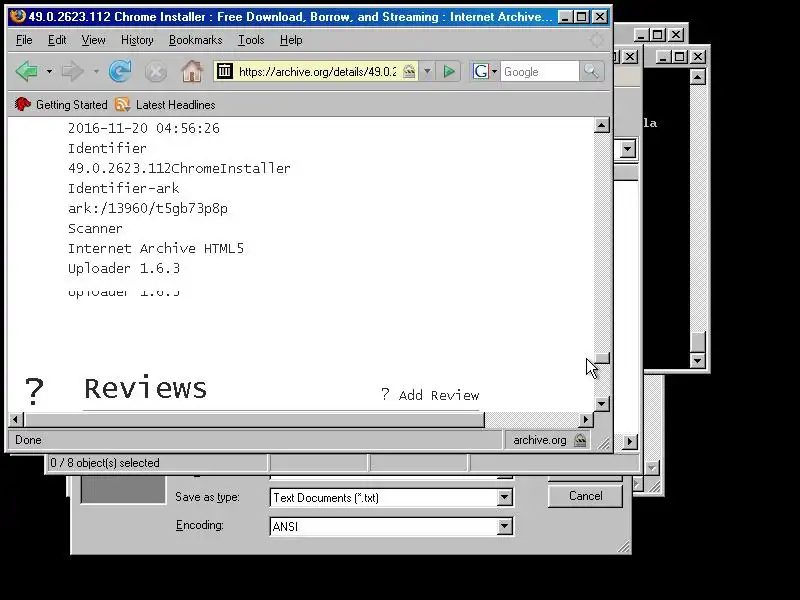
Task: Open the Tools menu
Action: tap(251, 40)
